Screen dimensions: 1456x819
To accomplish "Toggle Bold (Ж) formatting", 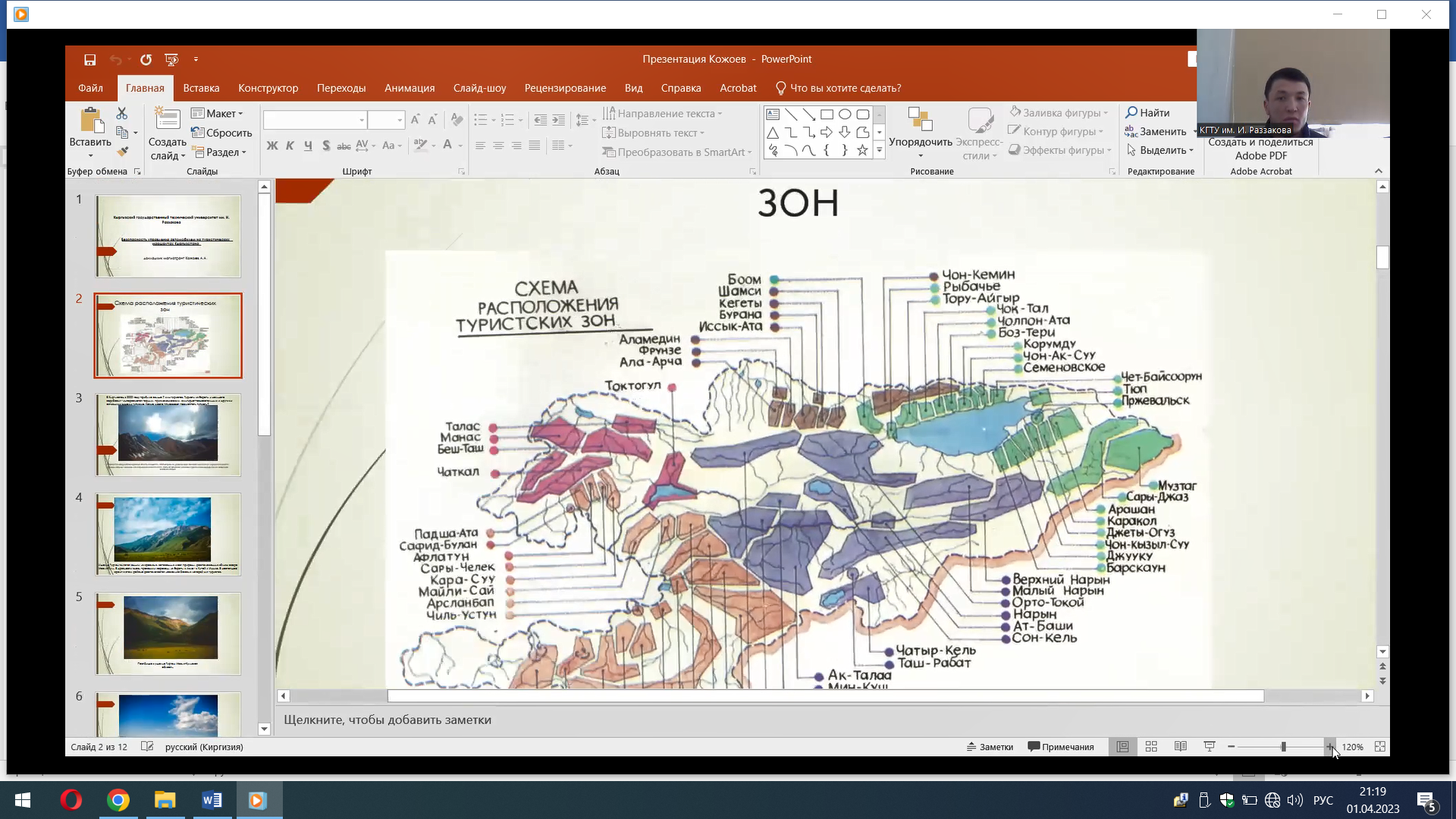I will (272, 146).
